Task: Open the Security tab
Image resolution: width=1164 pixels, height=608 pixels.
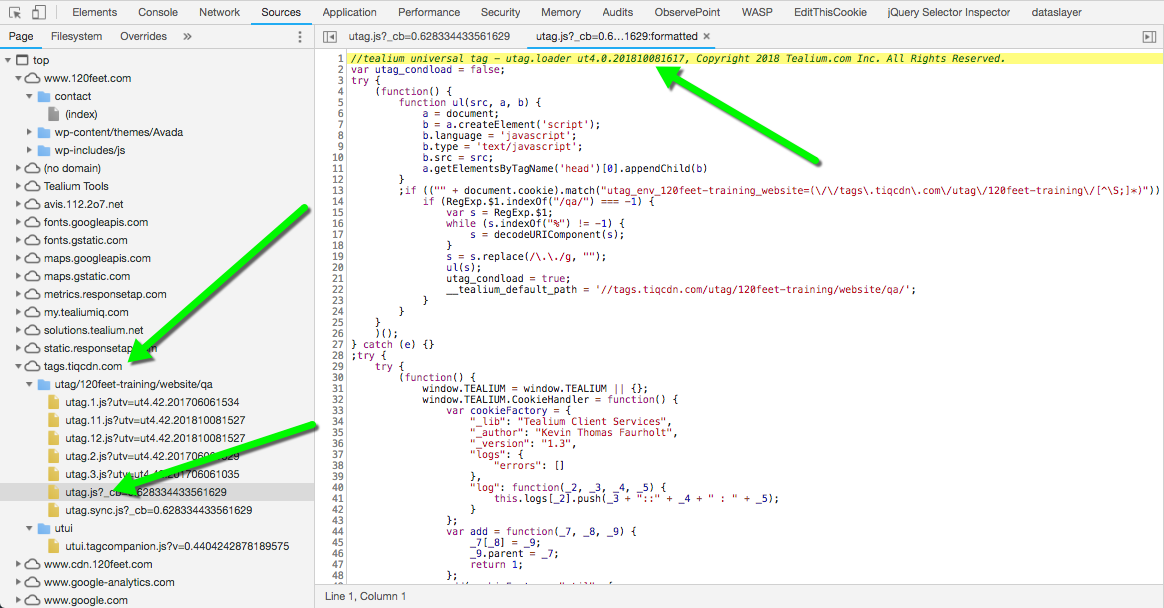Action: point(500,13)
